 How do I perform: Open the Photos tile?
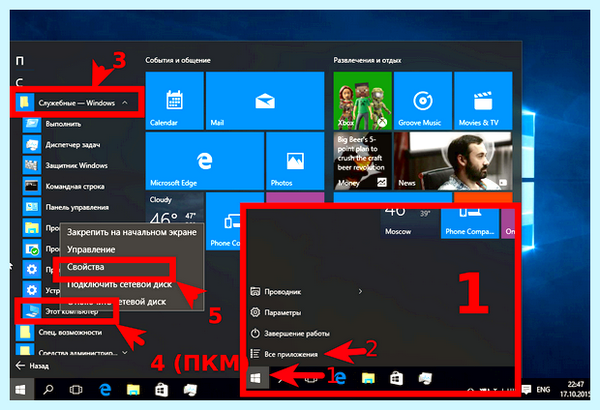tap(295, 161)
